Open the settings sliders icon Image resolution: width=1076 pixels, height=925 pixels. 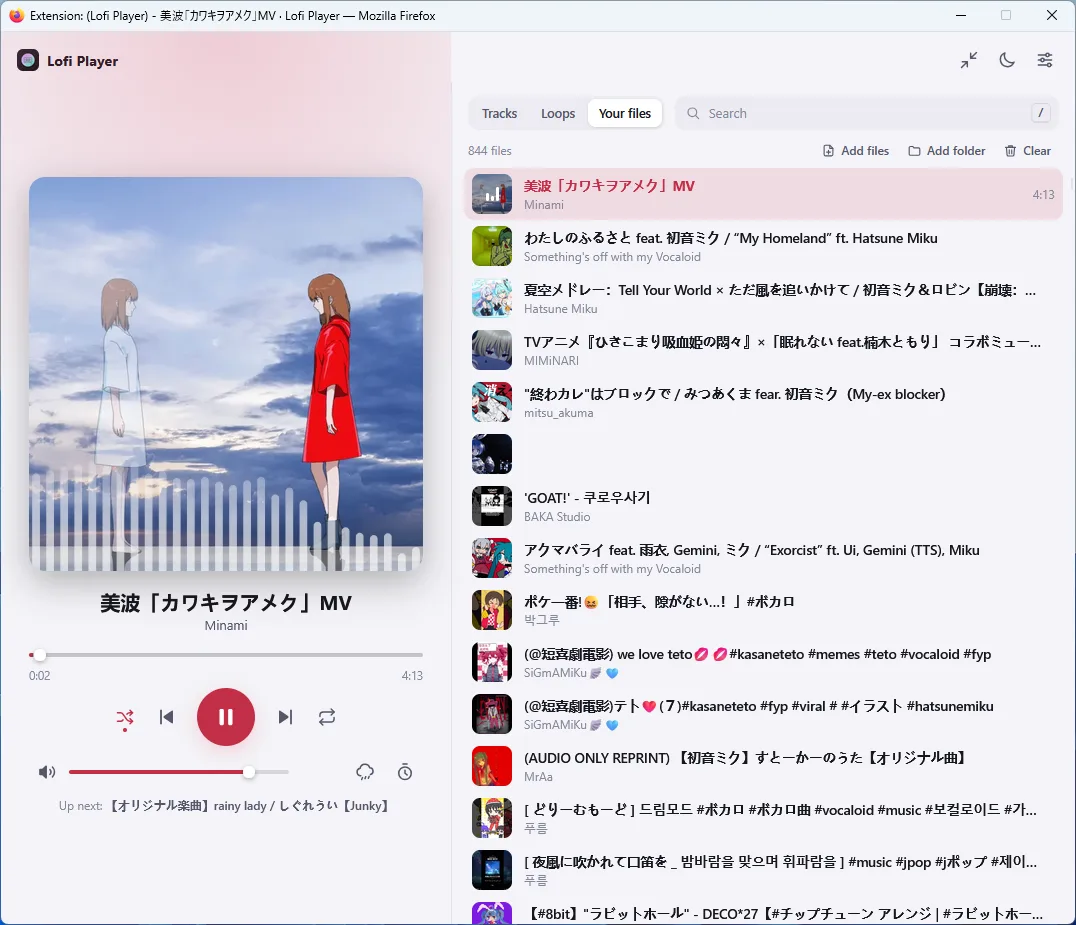click(1044, 60)
